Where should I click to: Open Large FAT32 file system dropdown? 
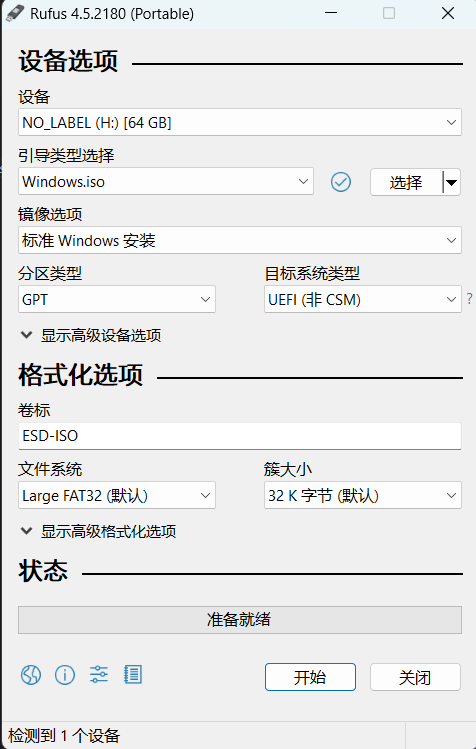[x=117, y=495]
